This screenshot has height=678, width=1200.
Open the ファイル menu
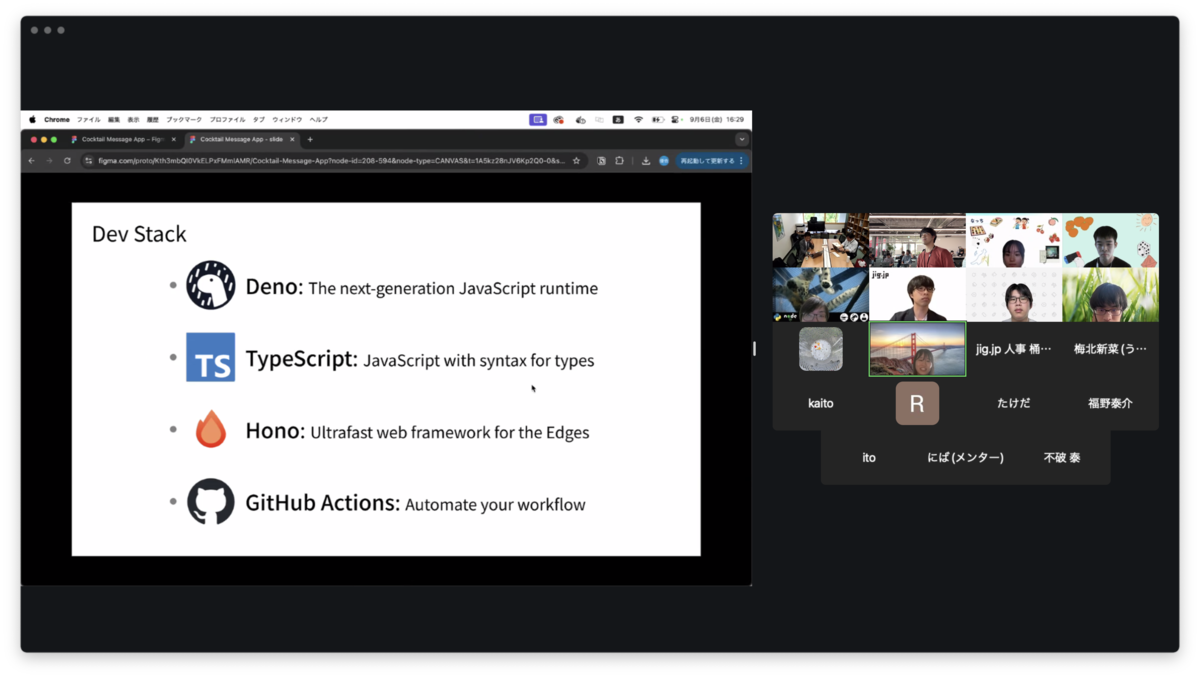(89, 119)
